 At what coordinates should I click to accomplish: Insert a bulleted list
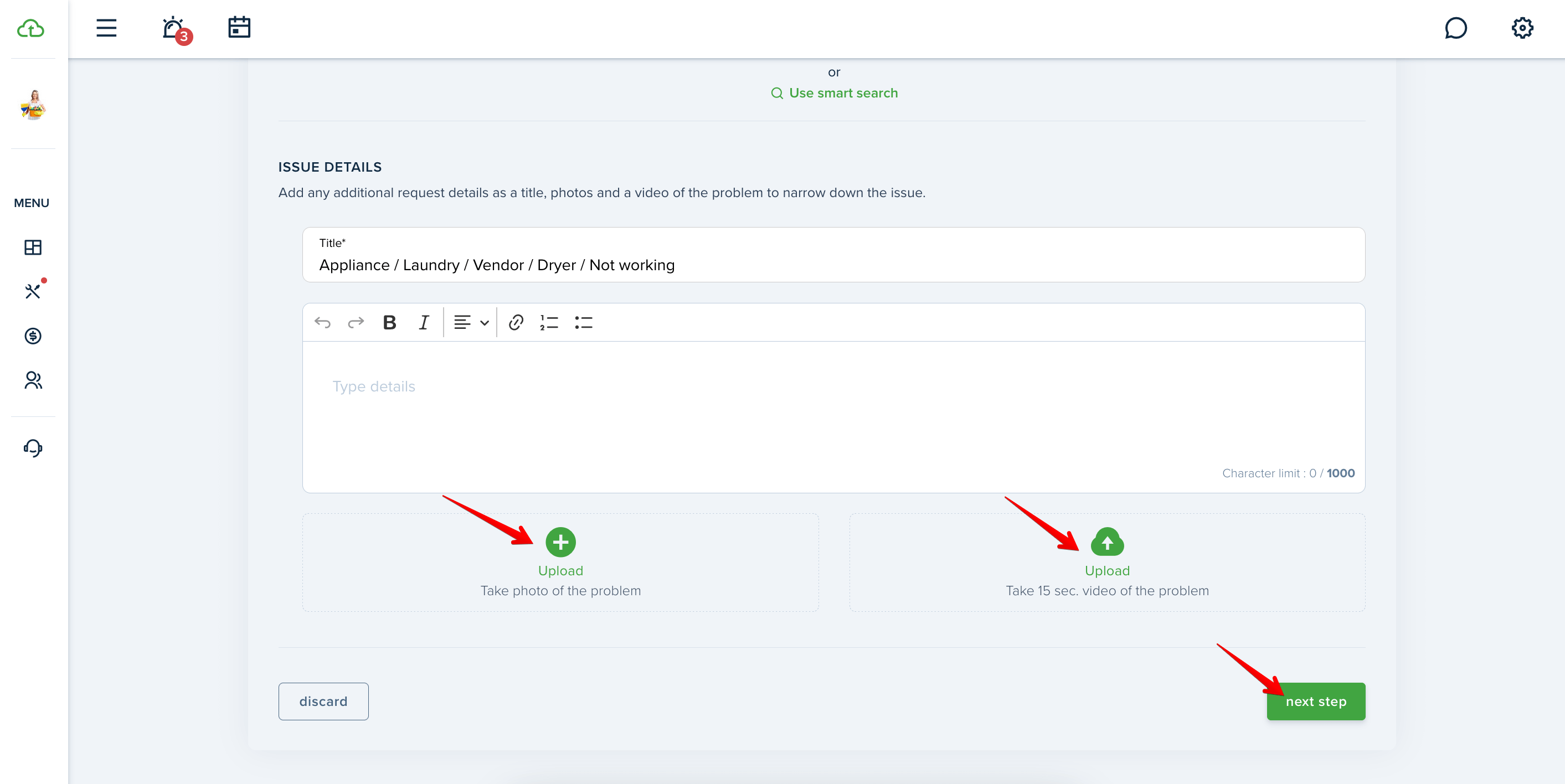pos(583,322)
